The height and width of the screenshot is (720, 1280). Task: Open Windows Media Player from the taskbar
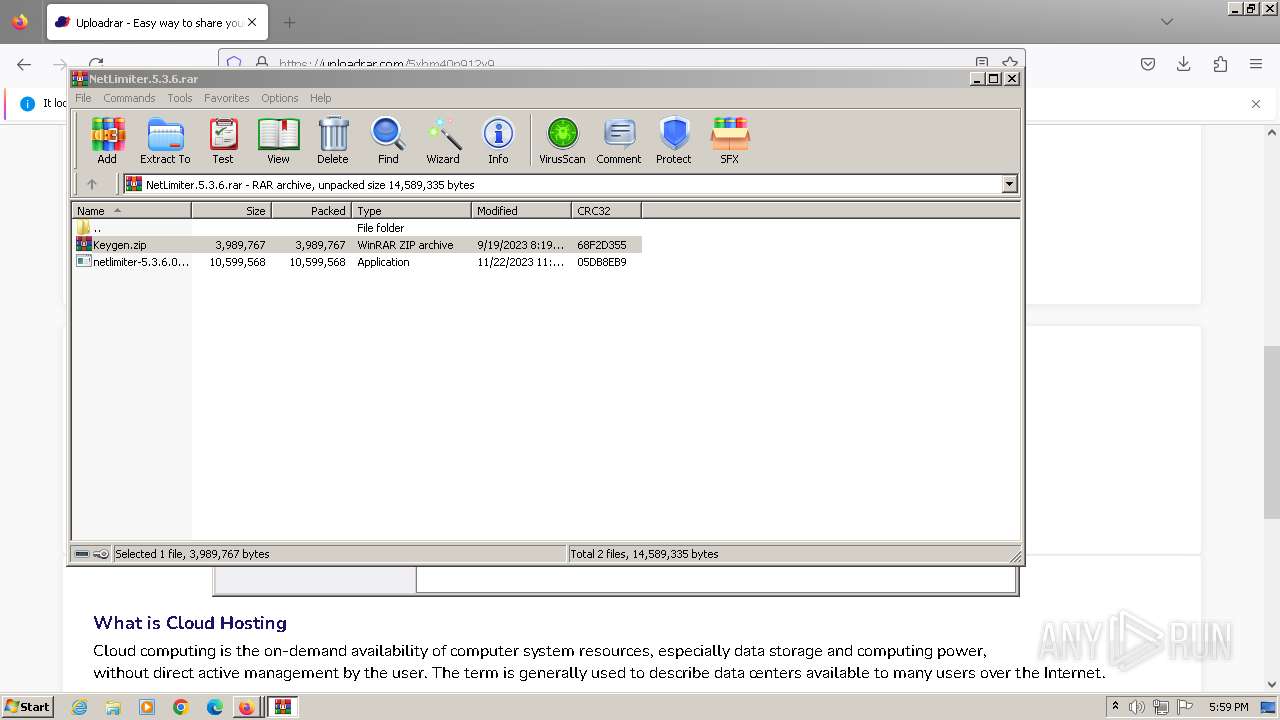[x=147, y=707]
